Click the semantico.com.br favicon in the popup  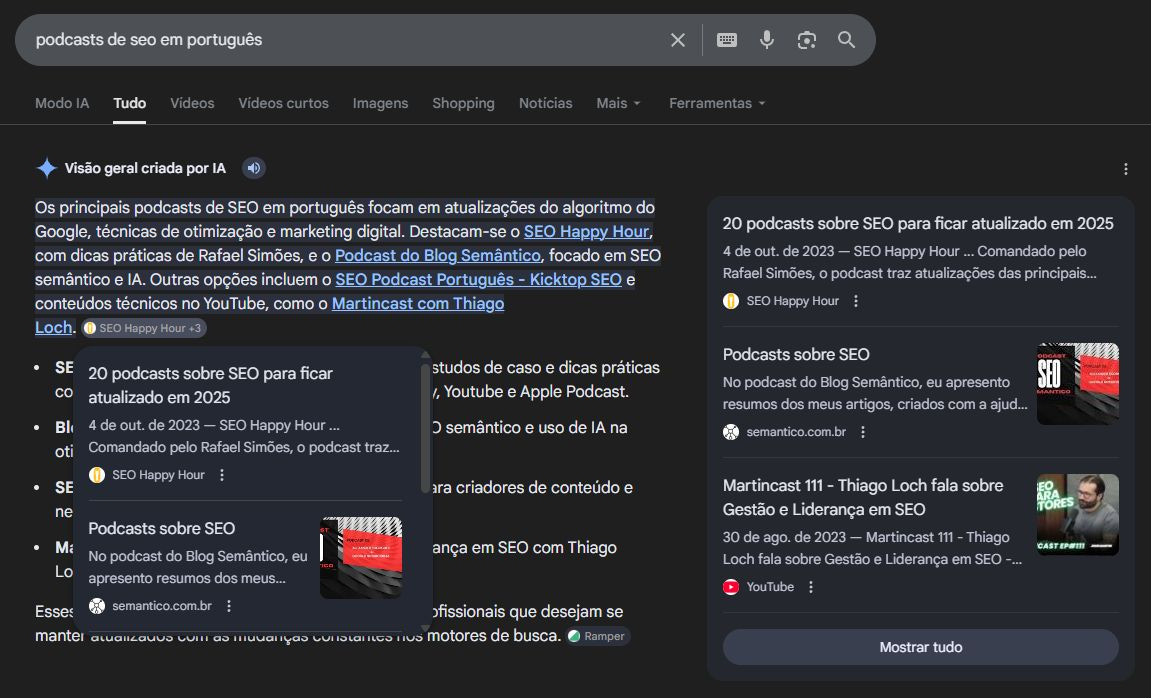point(97,606)
